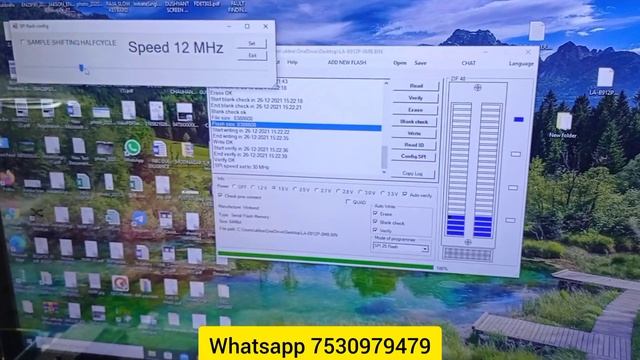Select the Verify OK log line

(x=224, y=160)
